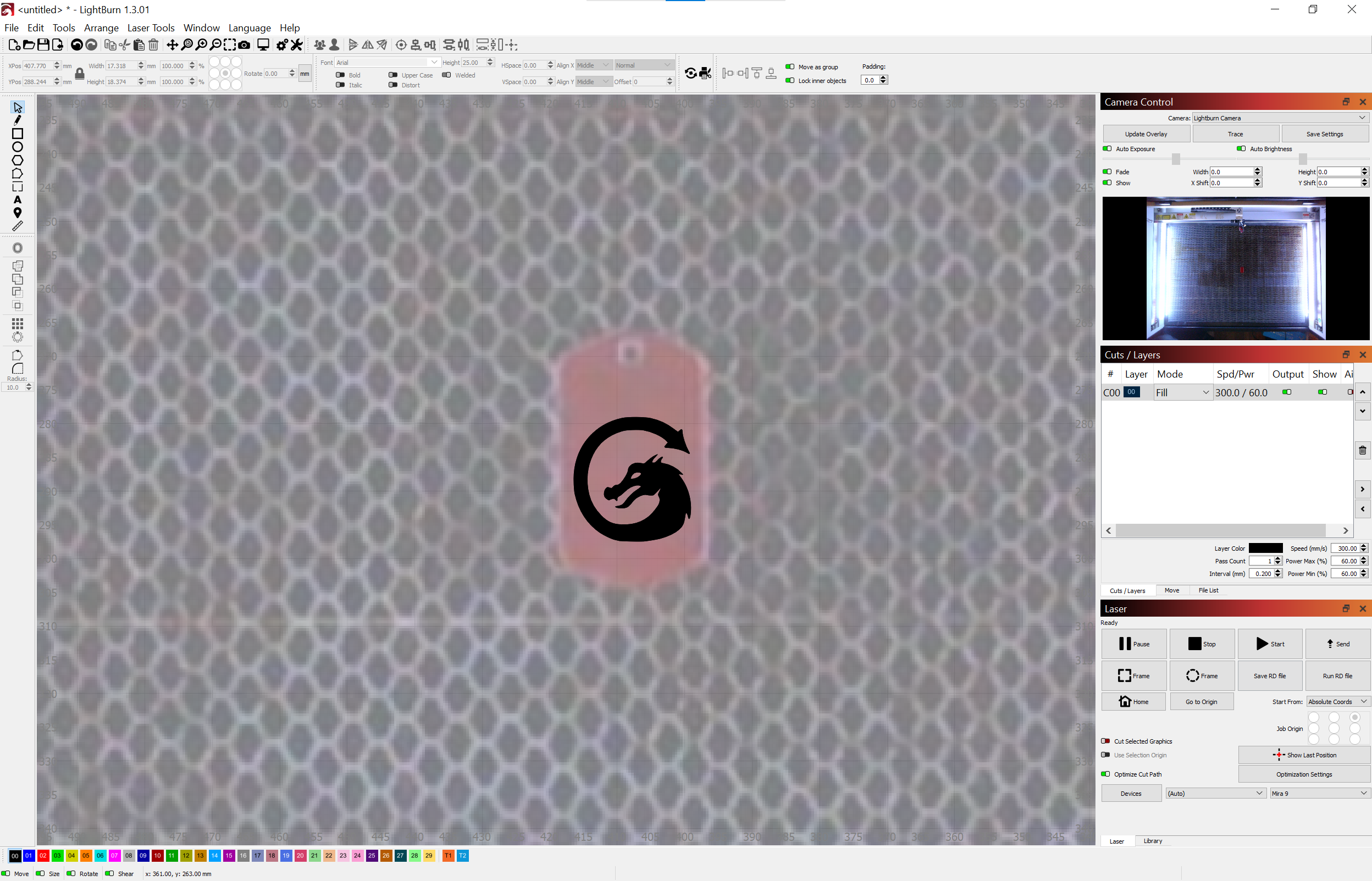Toggle Cut Selected Graphics switch
Image resolution: width=1372 pixels, height=881 pixels.
pos(1105,741)
